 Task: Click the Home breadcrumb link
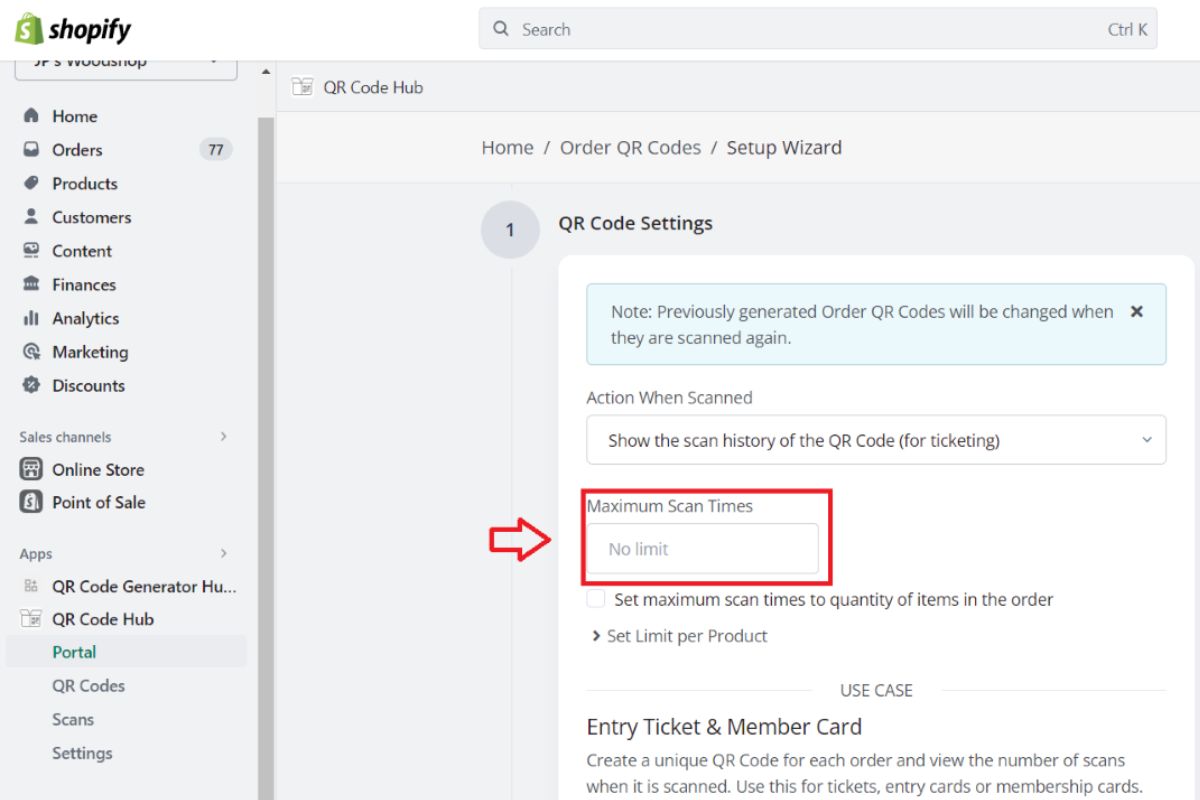507,147
